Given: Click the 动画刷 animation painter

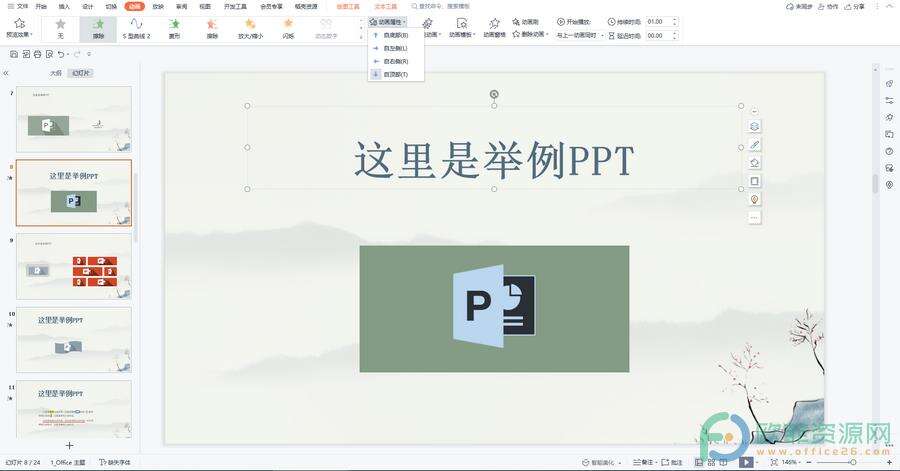Looking at the screenshot, I should [x=526, y=22].
